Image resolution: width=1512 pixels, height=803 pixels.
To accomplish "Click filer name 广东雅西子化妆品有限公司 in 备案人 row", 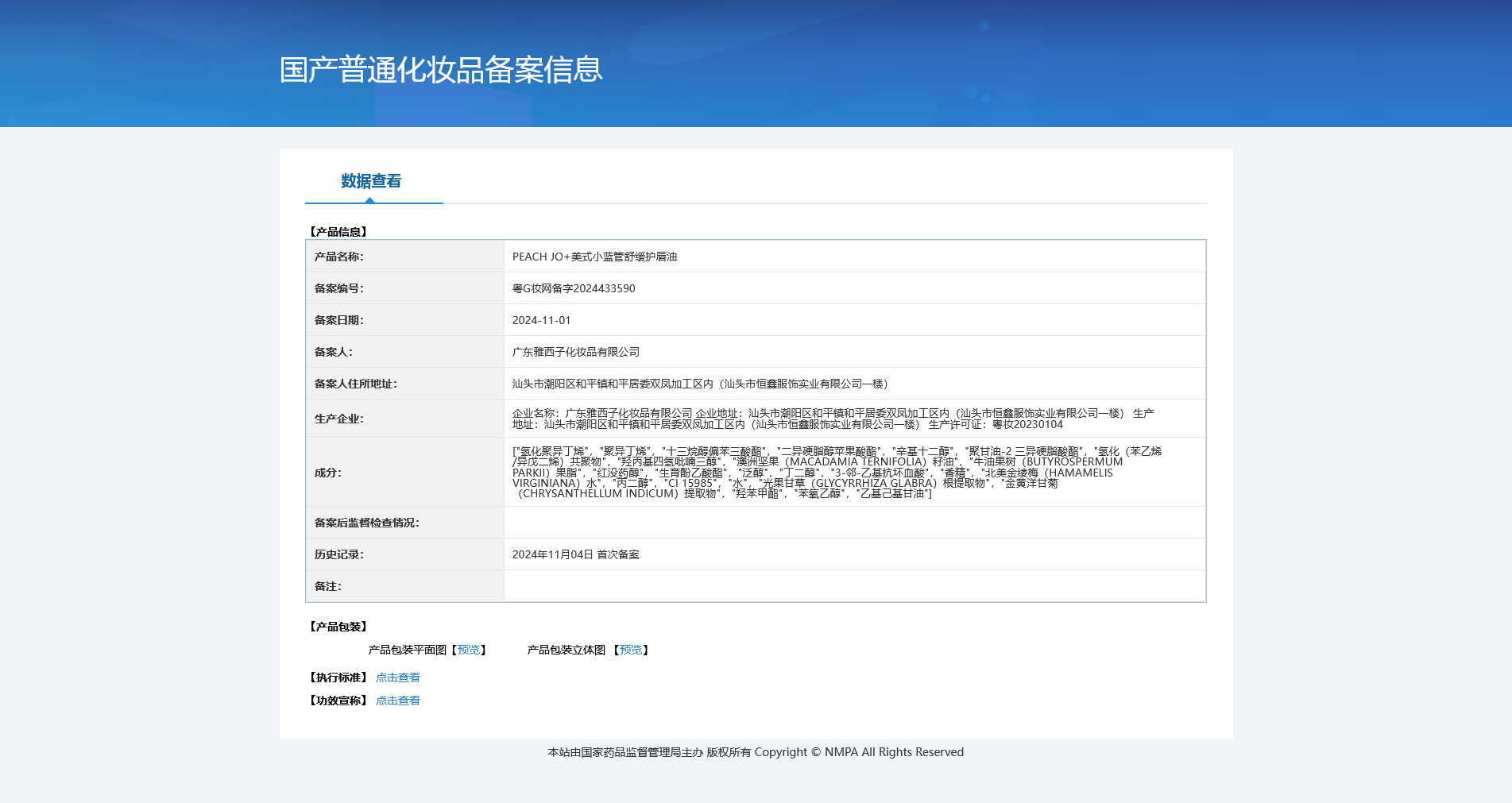I will (x=576, y=352).
